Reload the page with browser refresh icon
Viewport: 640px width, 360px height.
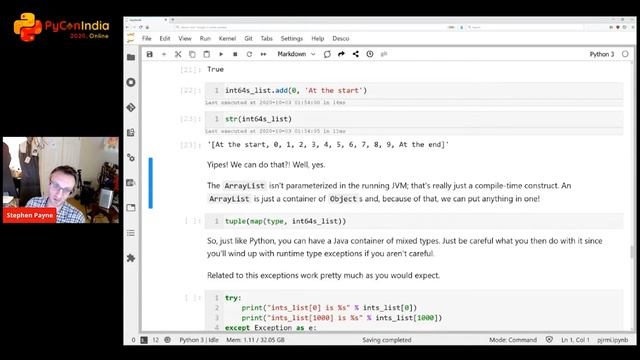pyautogui.click(x=141, y=27)
